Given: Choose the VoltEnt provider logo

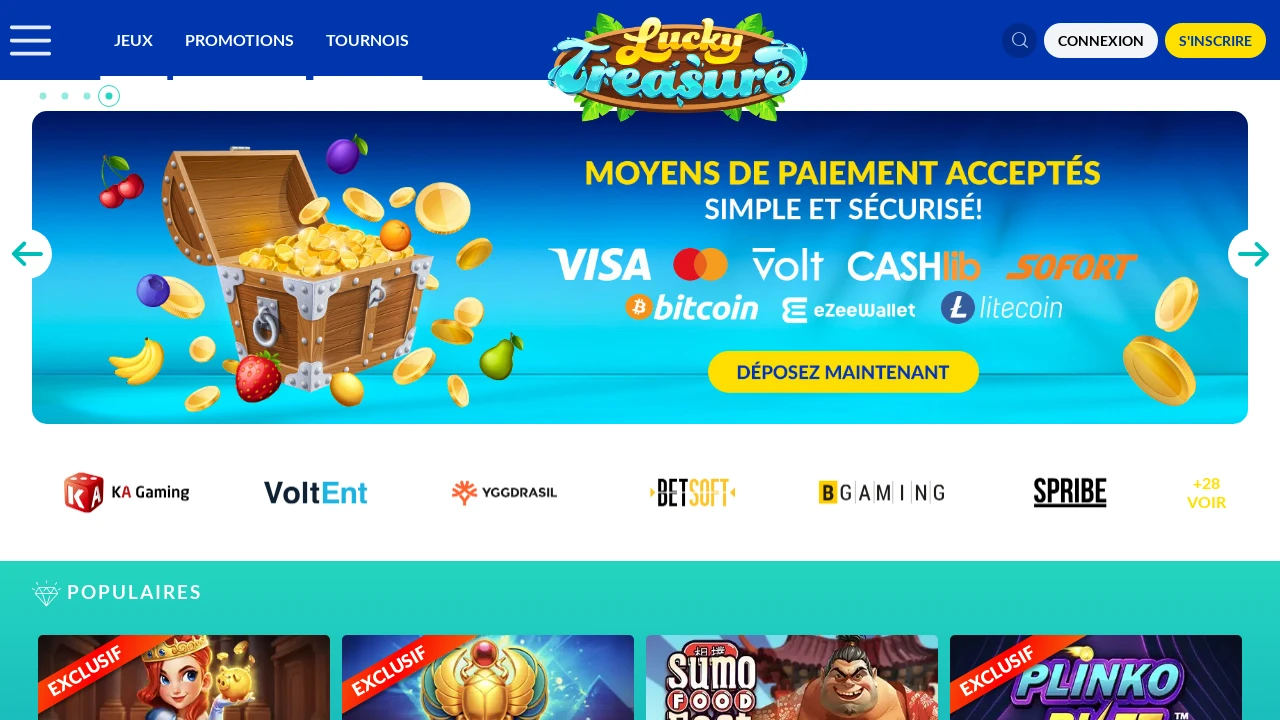Looking at the screenshot, I should (x=316, y=492).
